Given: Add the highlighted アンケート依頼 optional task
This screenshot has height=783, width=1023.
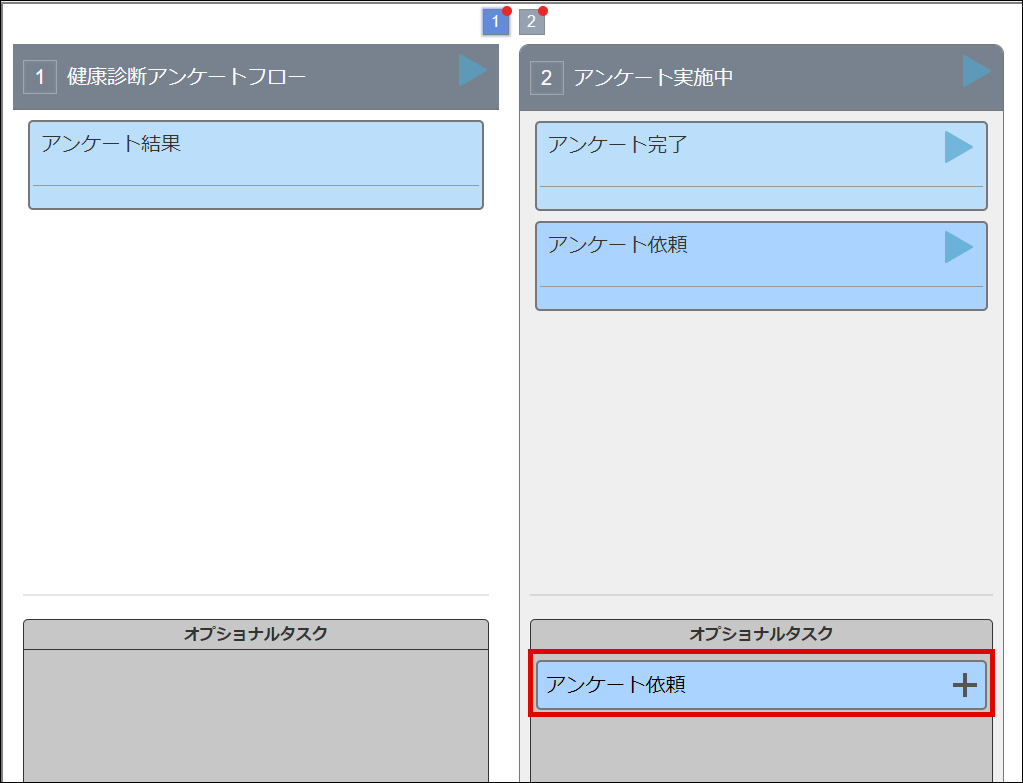Looking at the screenshot, I should (761, 684).
